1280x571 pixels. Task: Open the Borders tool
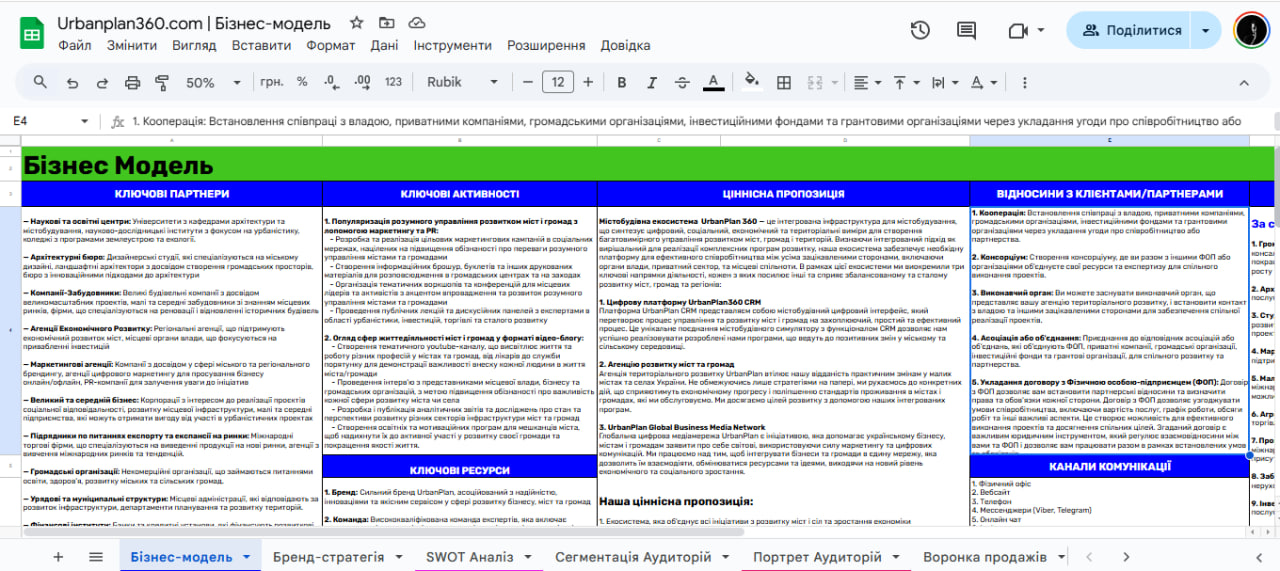tap(784, 83)
